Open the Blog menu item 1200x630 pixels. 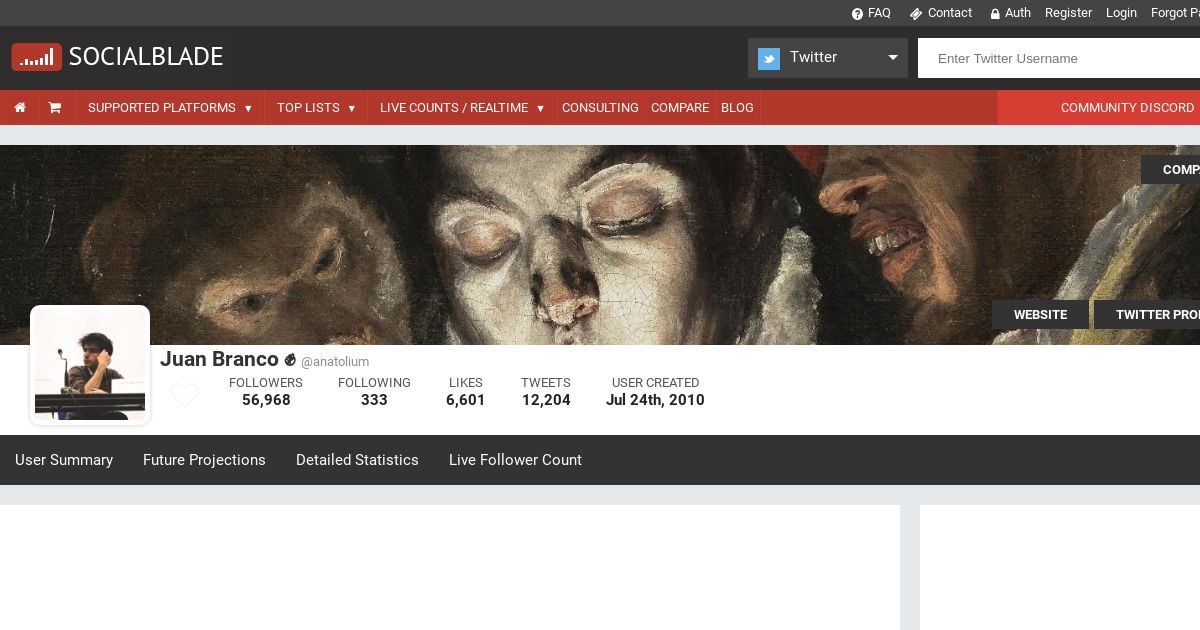coord(737,108)
